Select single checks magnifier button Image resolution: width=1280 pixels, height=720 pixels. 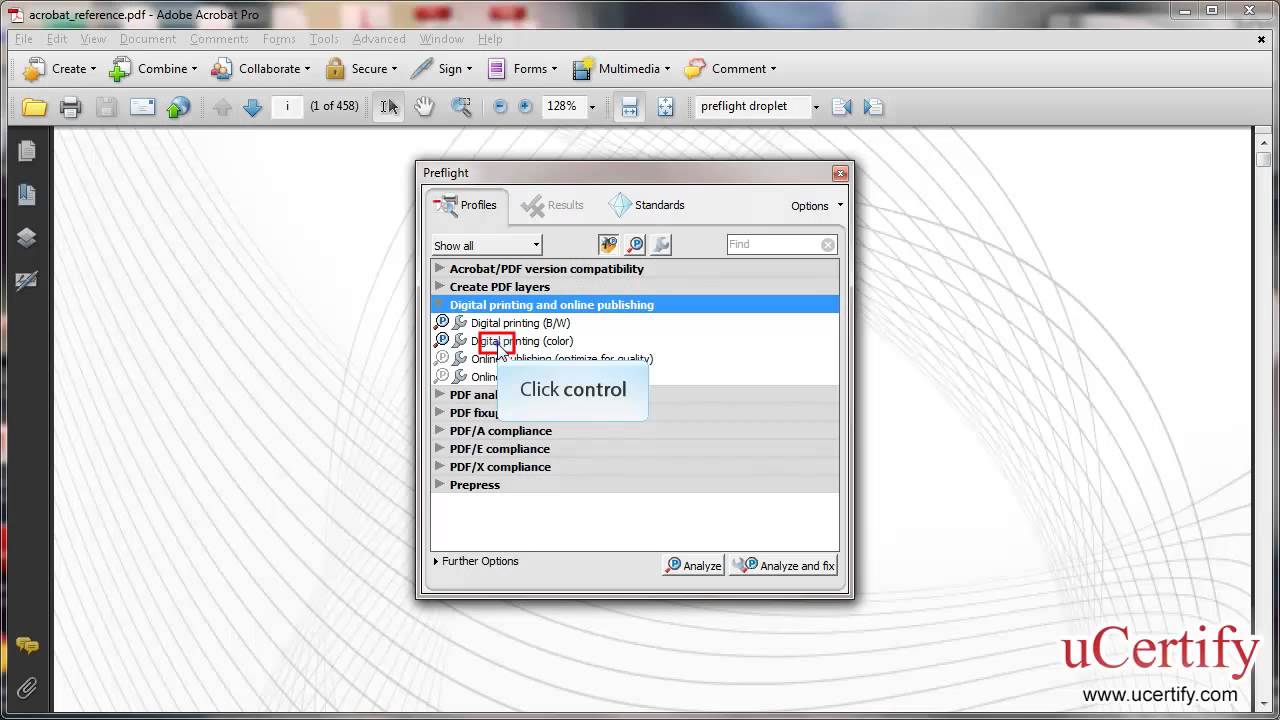pyautogui.click(x=635, y=245)
